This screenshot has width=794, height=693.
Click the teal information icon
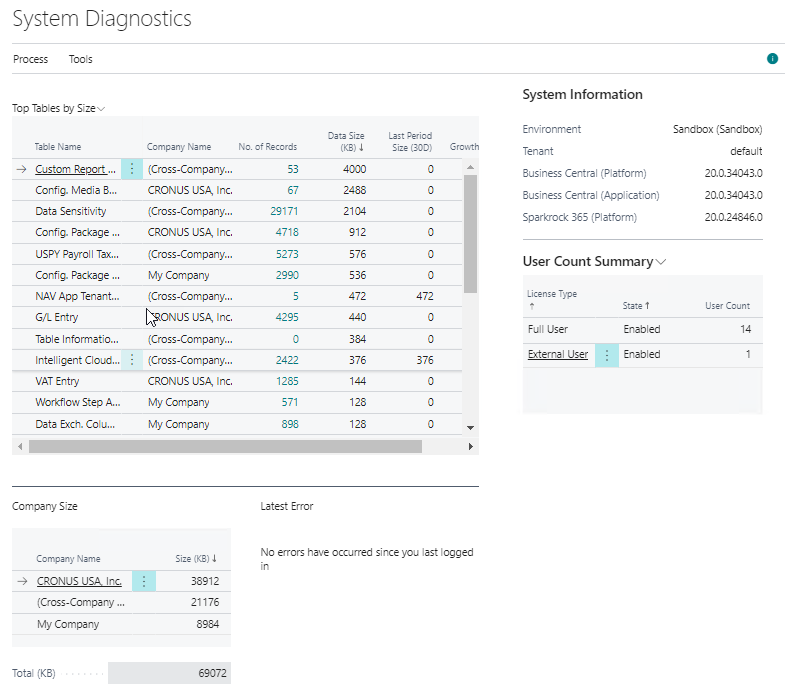tap(772, 59)
